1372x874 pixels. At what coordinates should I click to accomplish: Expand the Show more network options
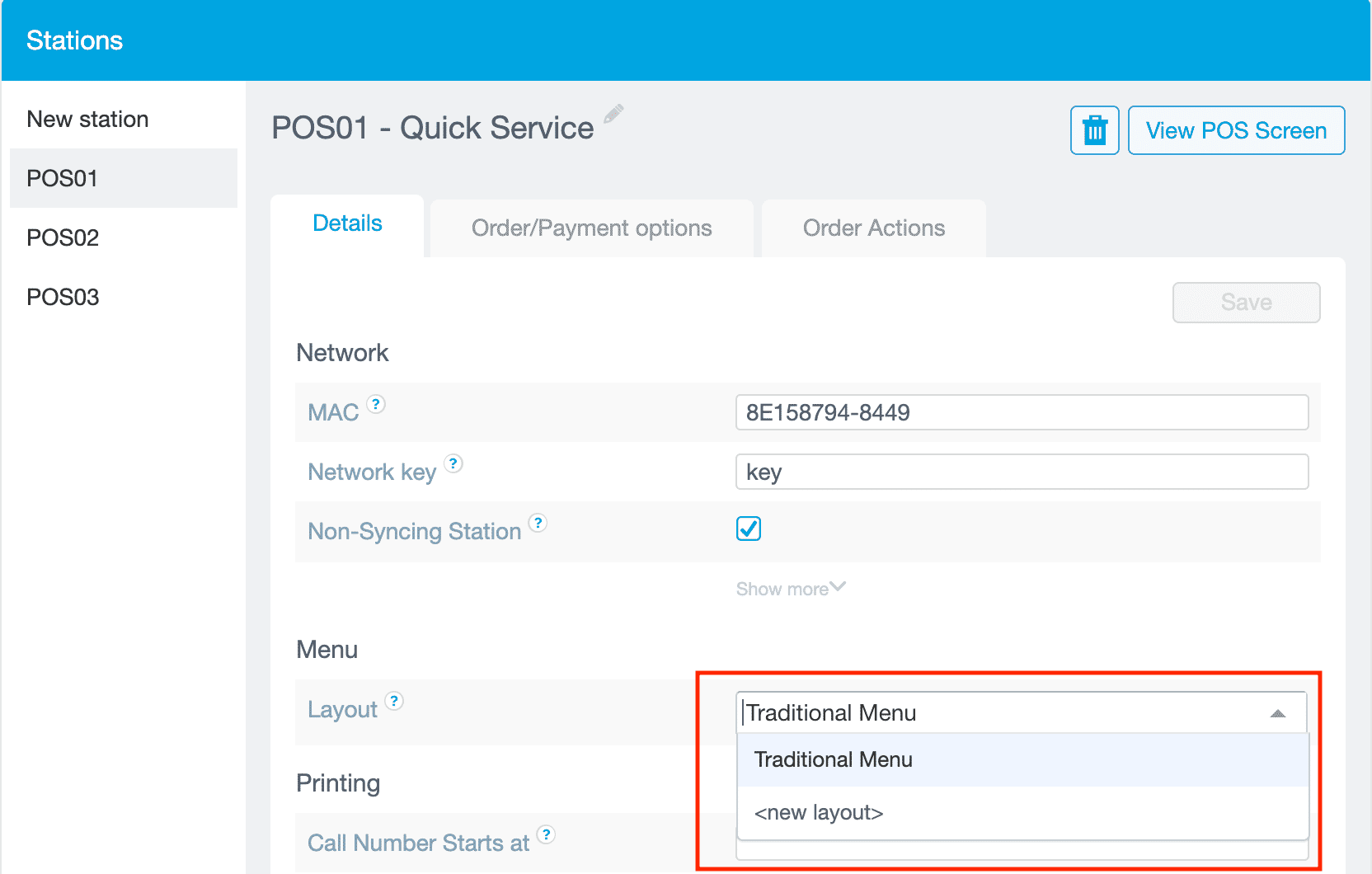point(790,589)
